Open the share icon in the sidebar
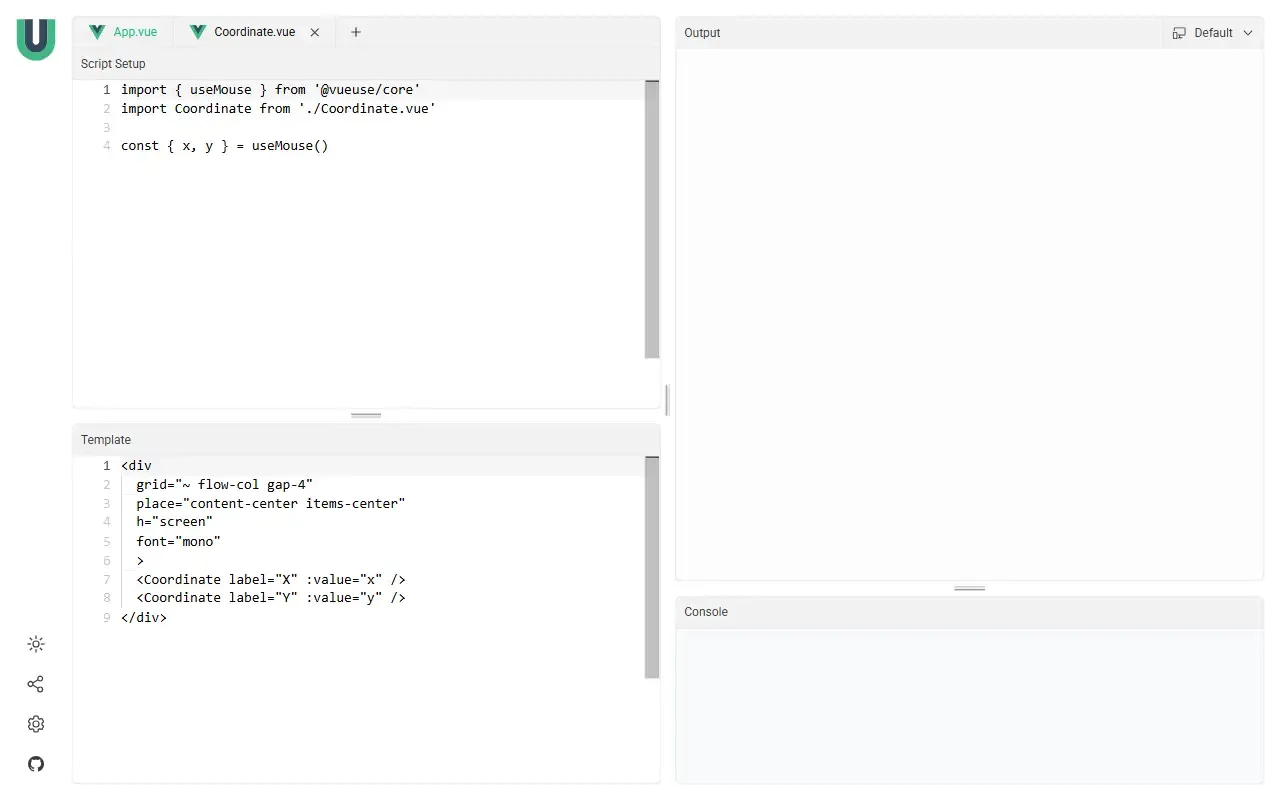1280x800 pixels. [36, 684]
